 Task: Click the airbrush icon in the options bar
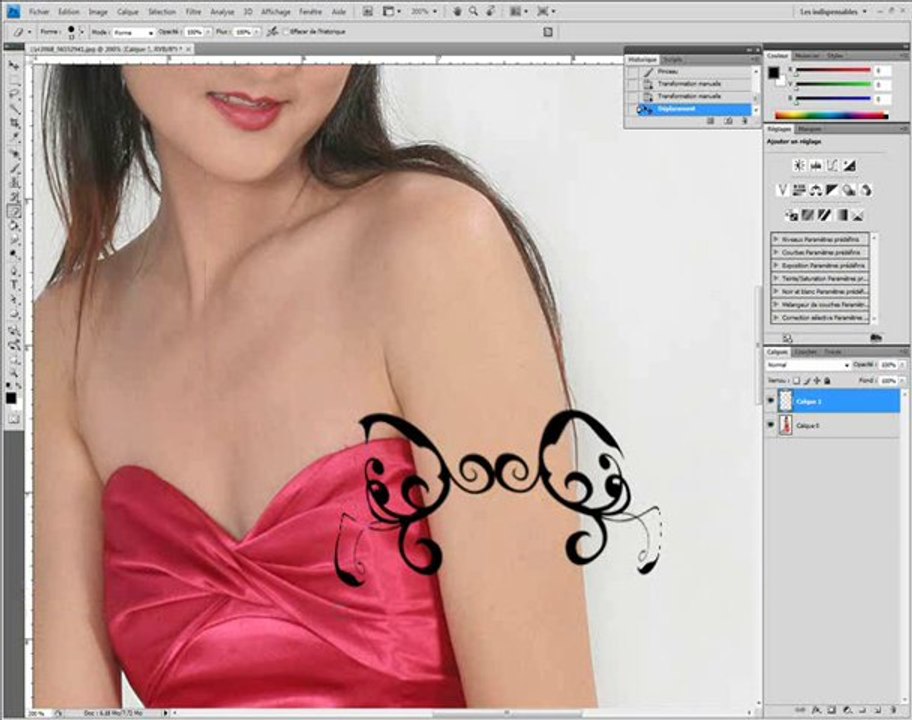[x=272, y=32]
